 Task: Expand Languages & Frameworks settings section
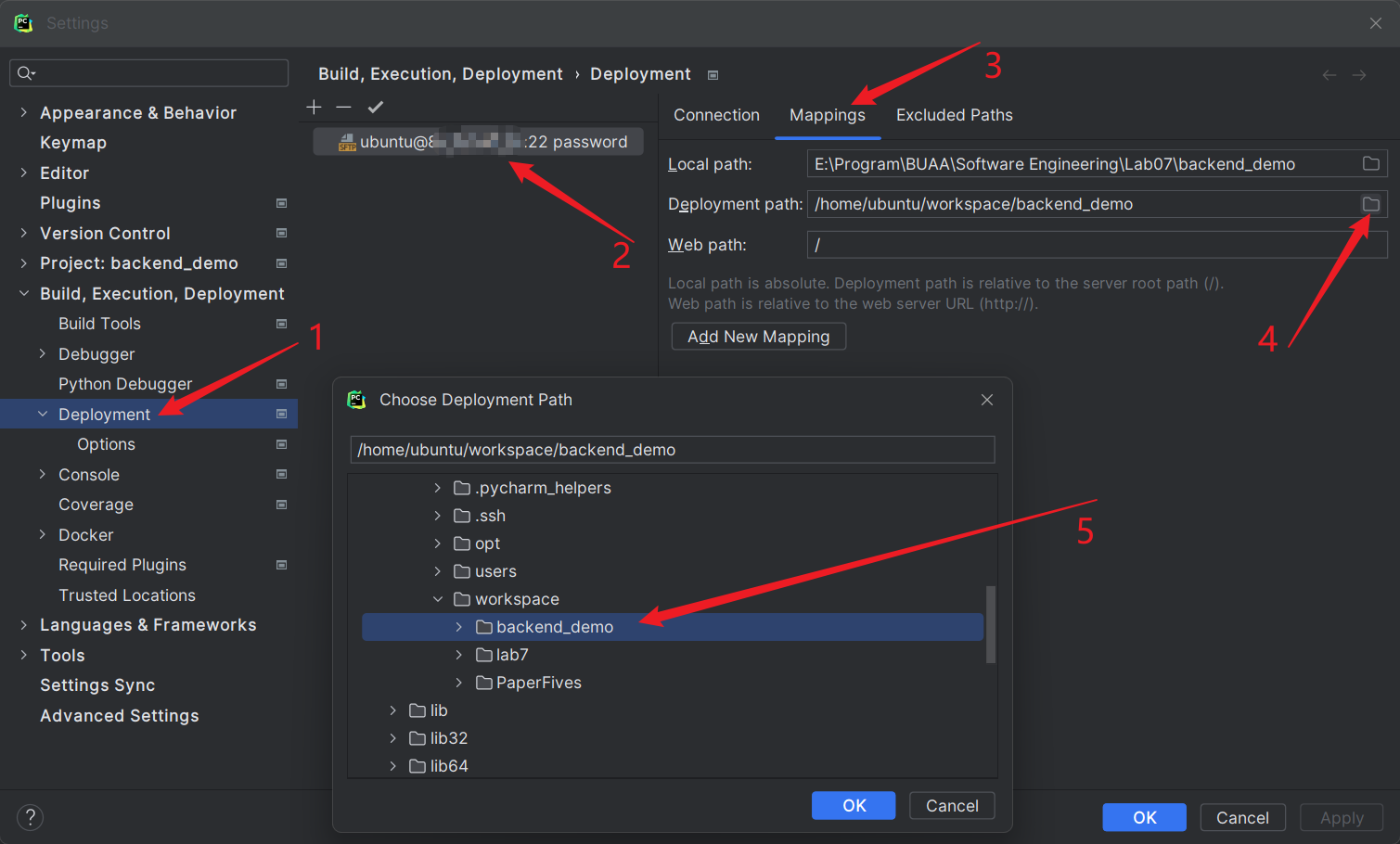(24, 625)
